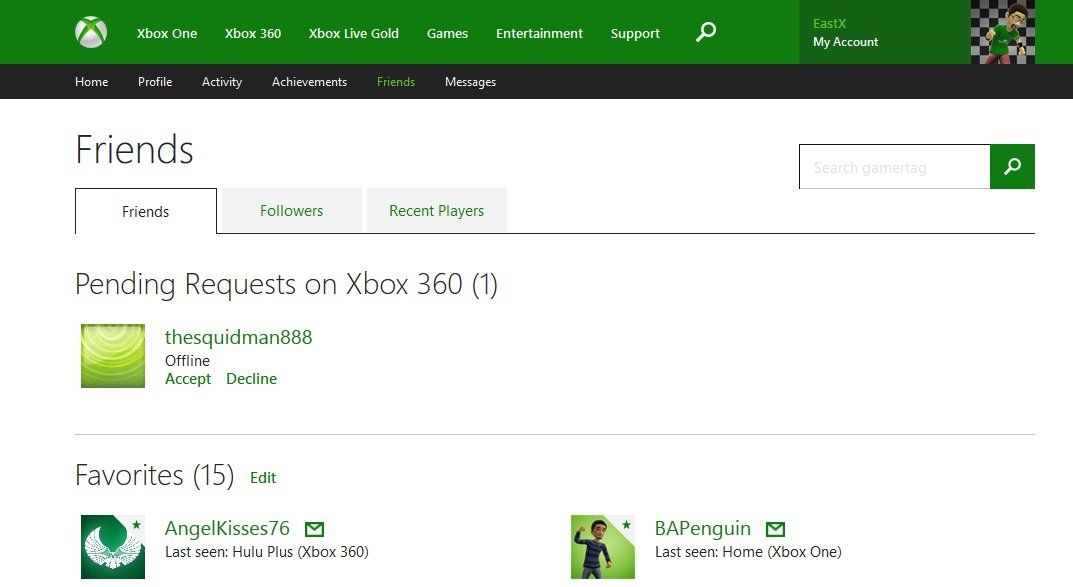
Task: Open the Messages section
Action: 470,81
